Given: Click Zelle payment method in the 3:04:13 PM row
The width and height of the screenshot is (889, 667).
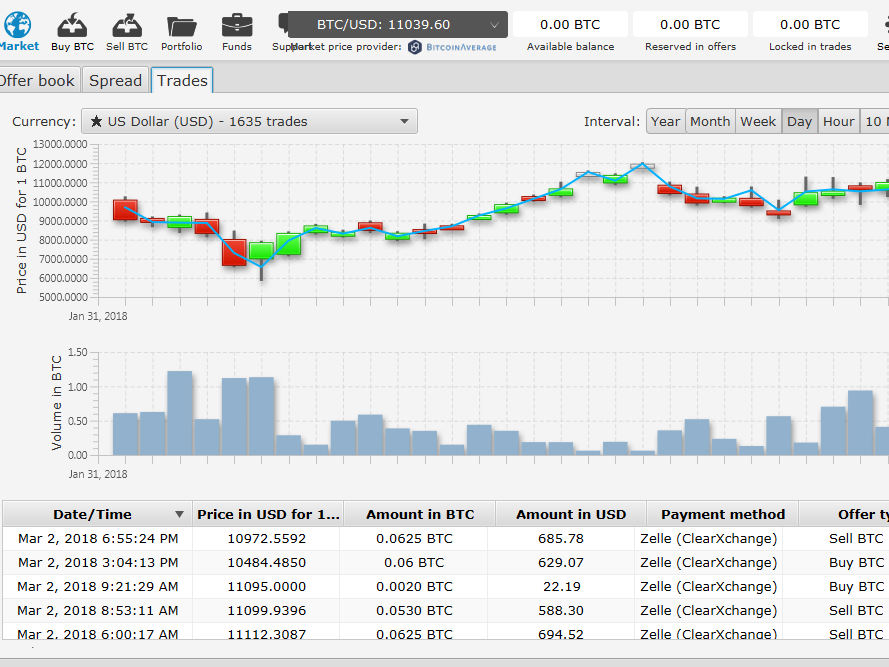Looking at the screenshot, I should pyautogui.click(x=709, y=563).
